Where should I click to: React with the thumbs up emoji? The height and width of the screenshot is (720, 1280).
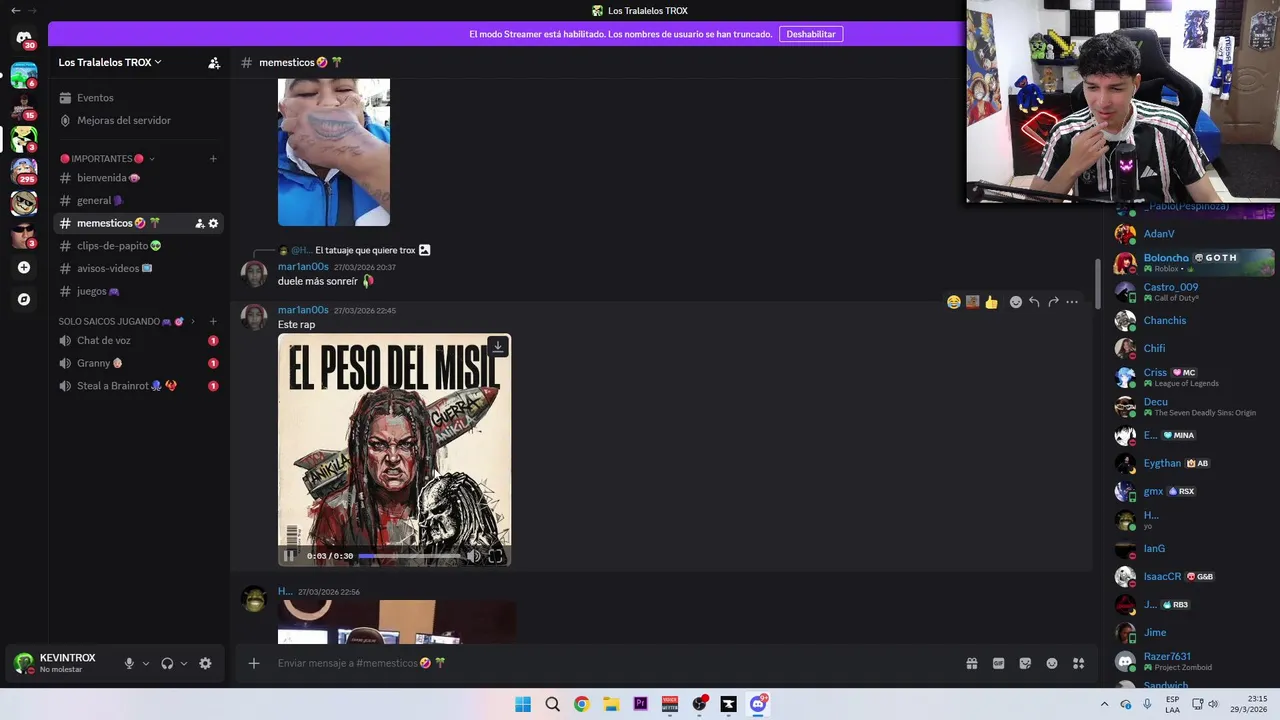[x=991, y=302]
